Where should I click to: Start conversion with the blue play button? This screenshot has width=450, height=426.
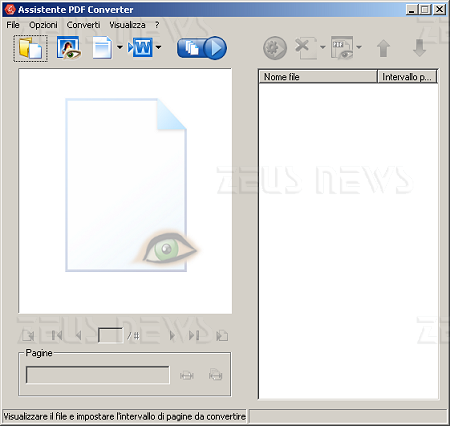[202, 48]
